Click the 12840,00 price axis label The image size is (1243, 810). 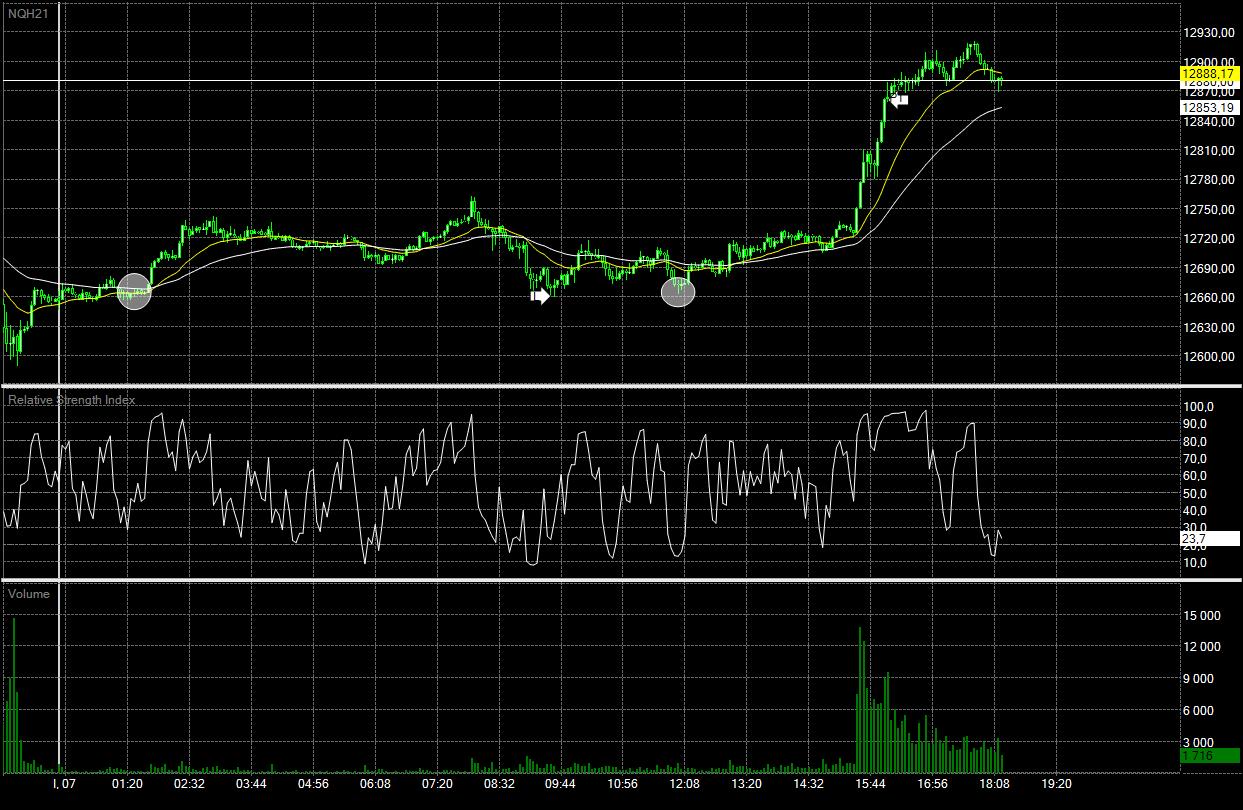click(1208, 121)
